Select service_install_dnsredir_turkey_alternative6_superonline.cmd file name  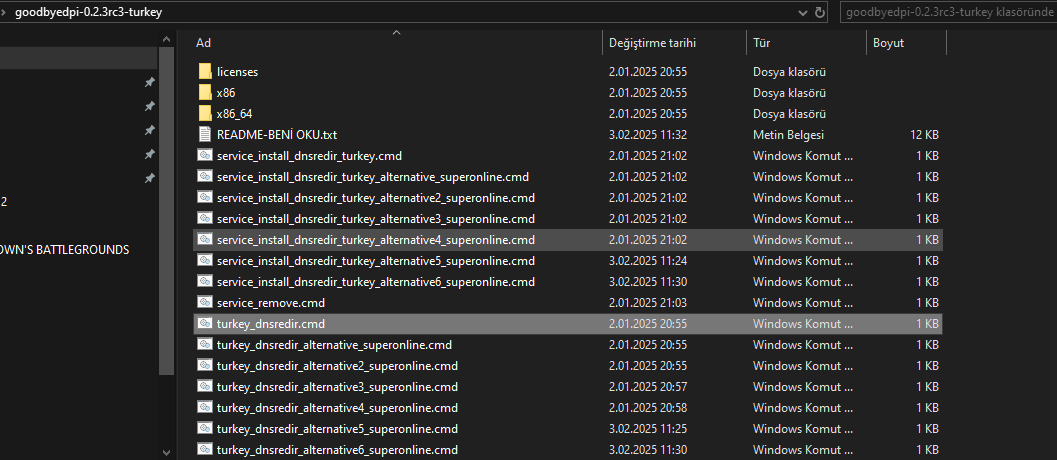coord(376,281)
